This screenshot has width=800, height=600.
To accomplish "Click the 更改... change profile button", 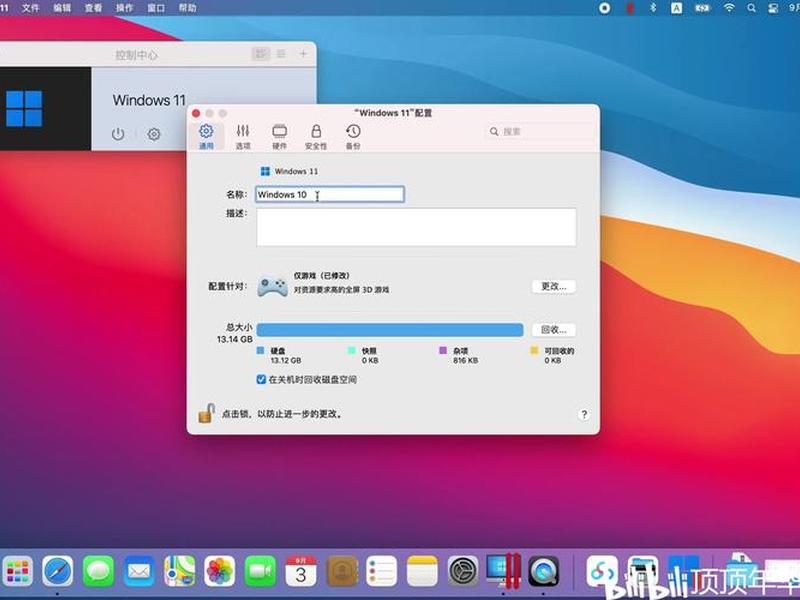I will pos(554,286).
